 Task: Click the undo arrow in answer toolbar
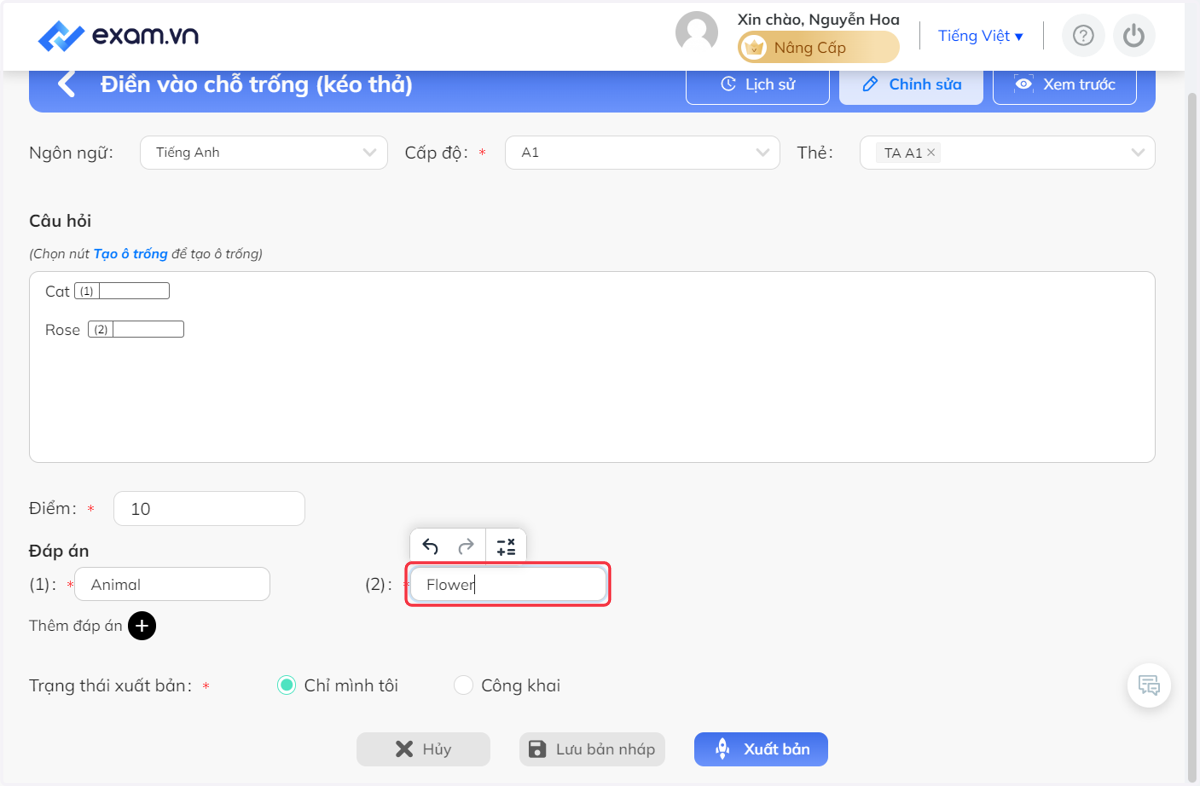(430, 546)
